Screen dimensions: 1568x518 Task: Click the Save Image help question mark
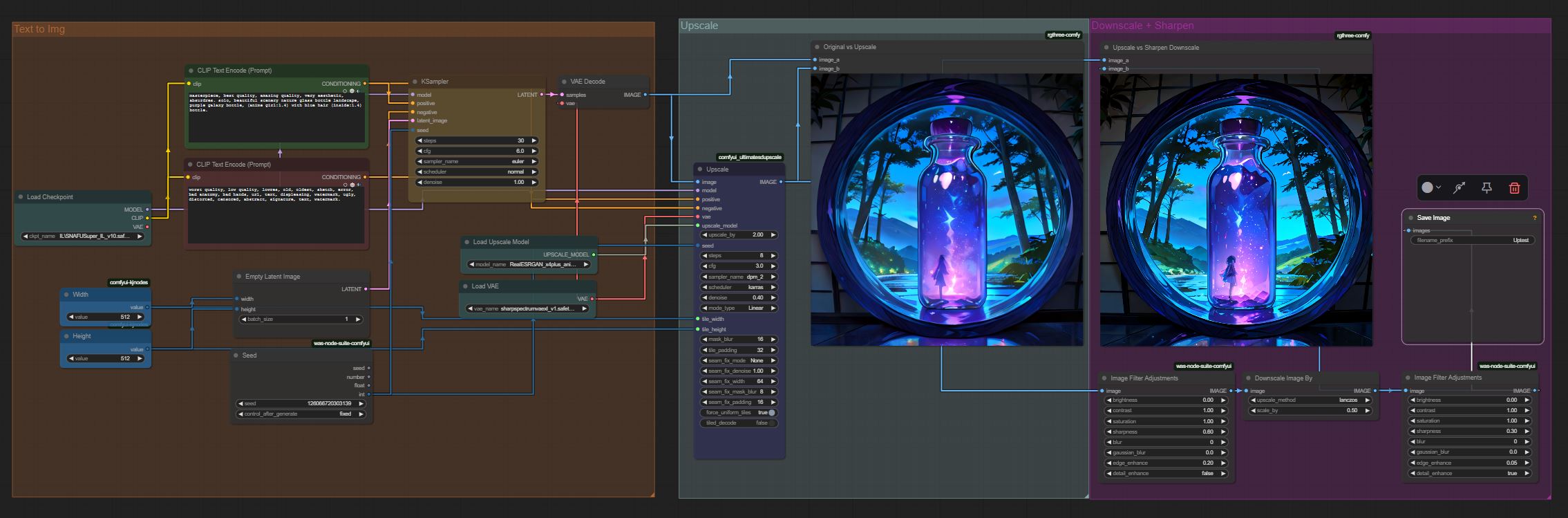(1534, 218)
